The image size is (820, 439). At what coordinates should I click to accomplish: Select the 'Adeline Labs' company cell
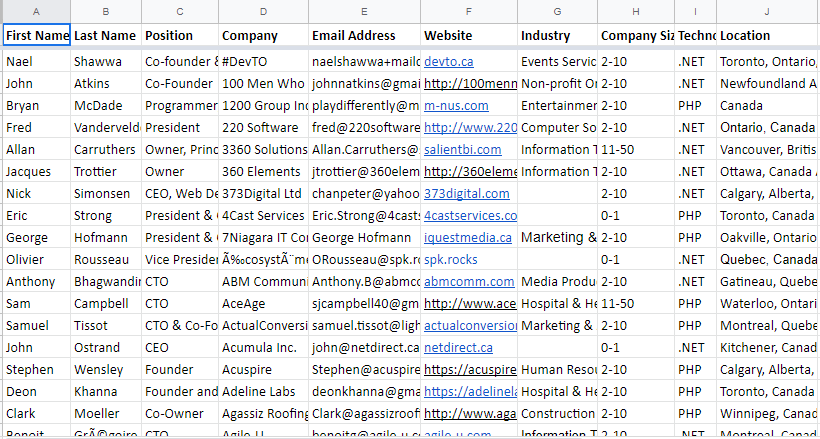(x=264, y=391)
